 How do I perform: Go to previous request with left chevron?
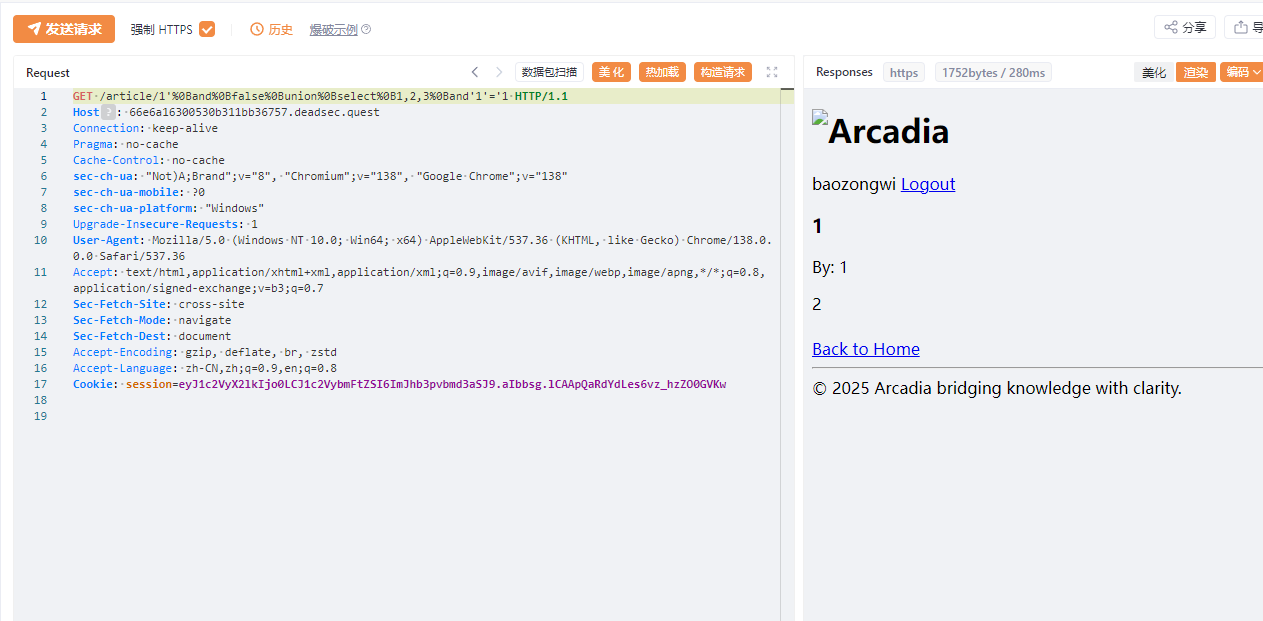(x=475, y=72)
